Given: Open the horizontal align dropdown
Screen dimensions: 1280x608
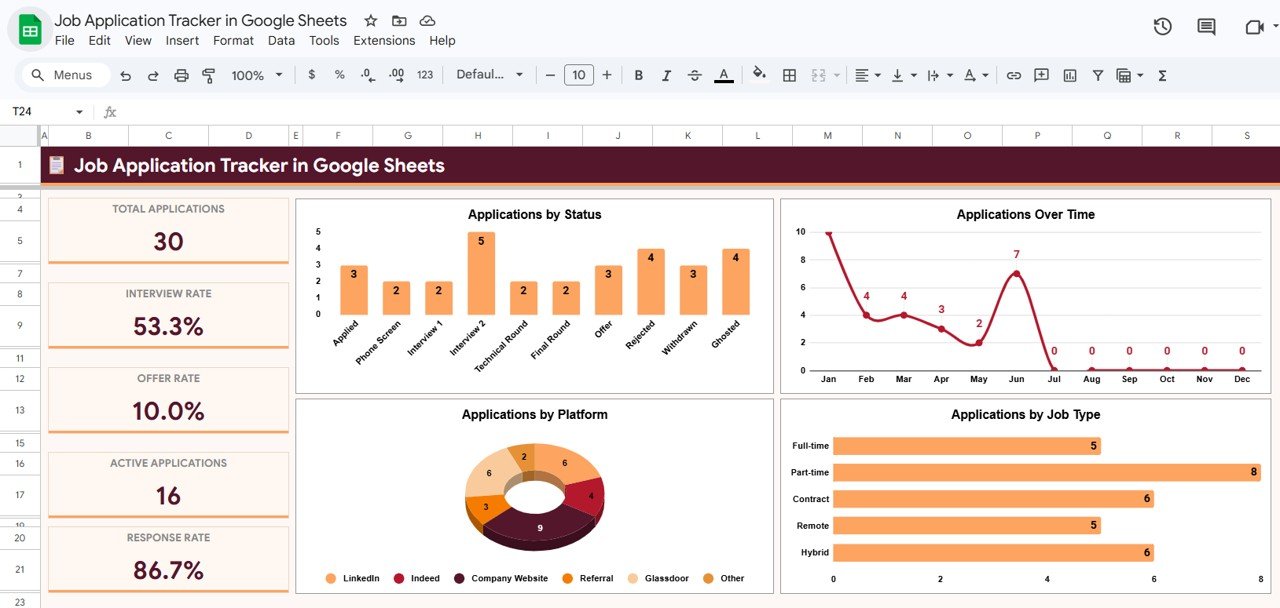Looking at the screenshot, I should (866, 74).
